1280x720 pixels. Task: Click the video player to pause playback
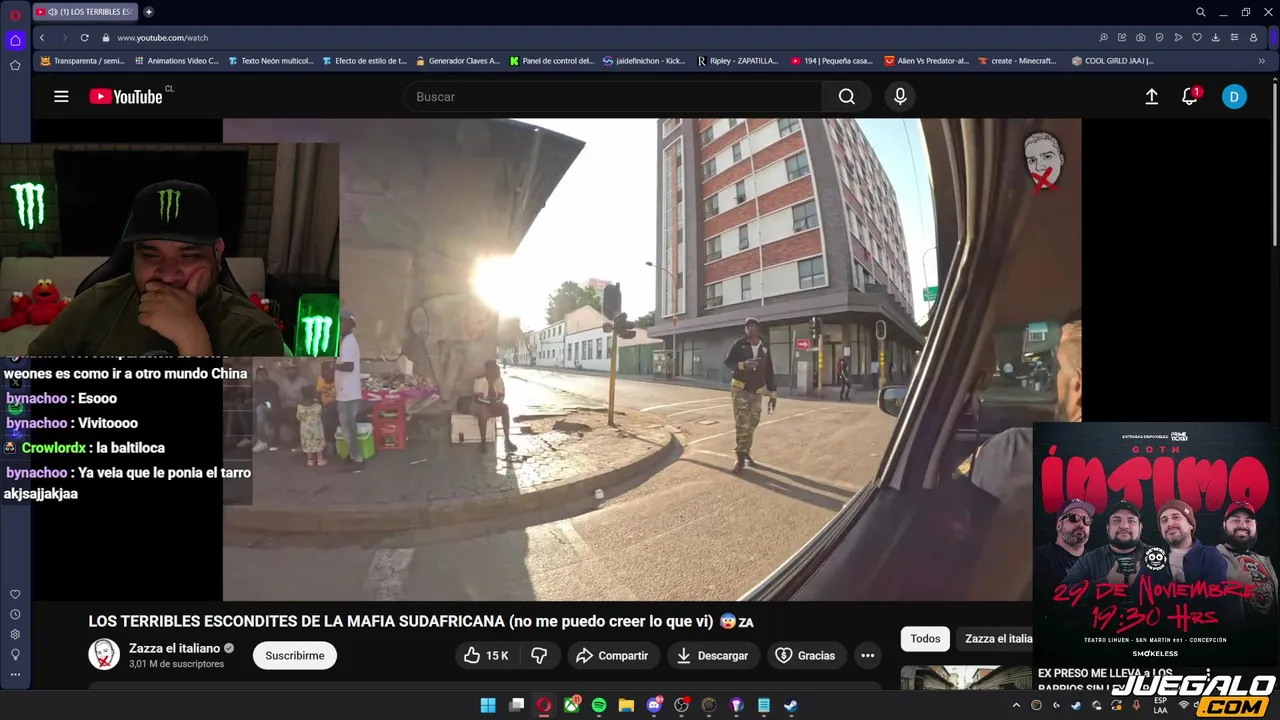(x=651, y=360)
